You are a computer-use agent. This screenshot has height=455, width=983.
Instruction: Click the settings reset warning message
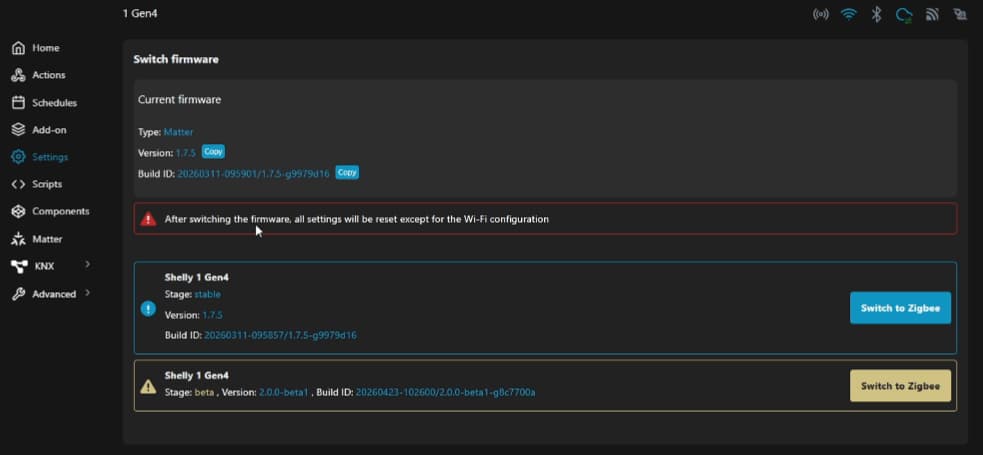coord(357,219)
